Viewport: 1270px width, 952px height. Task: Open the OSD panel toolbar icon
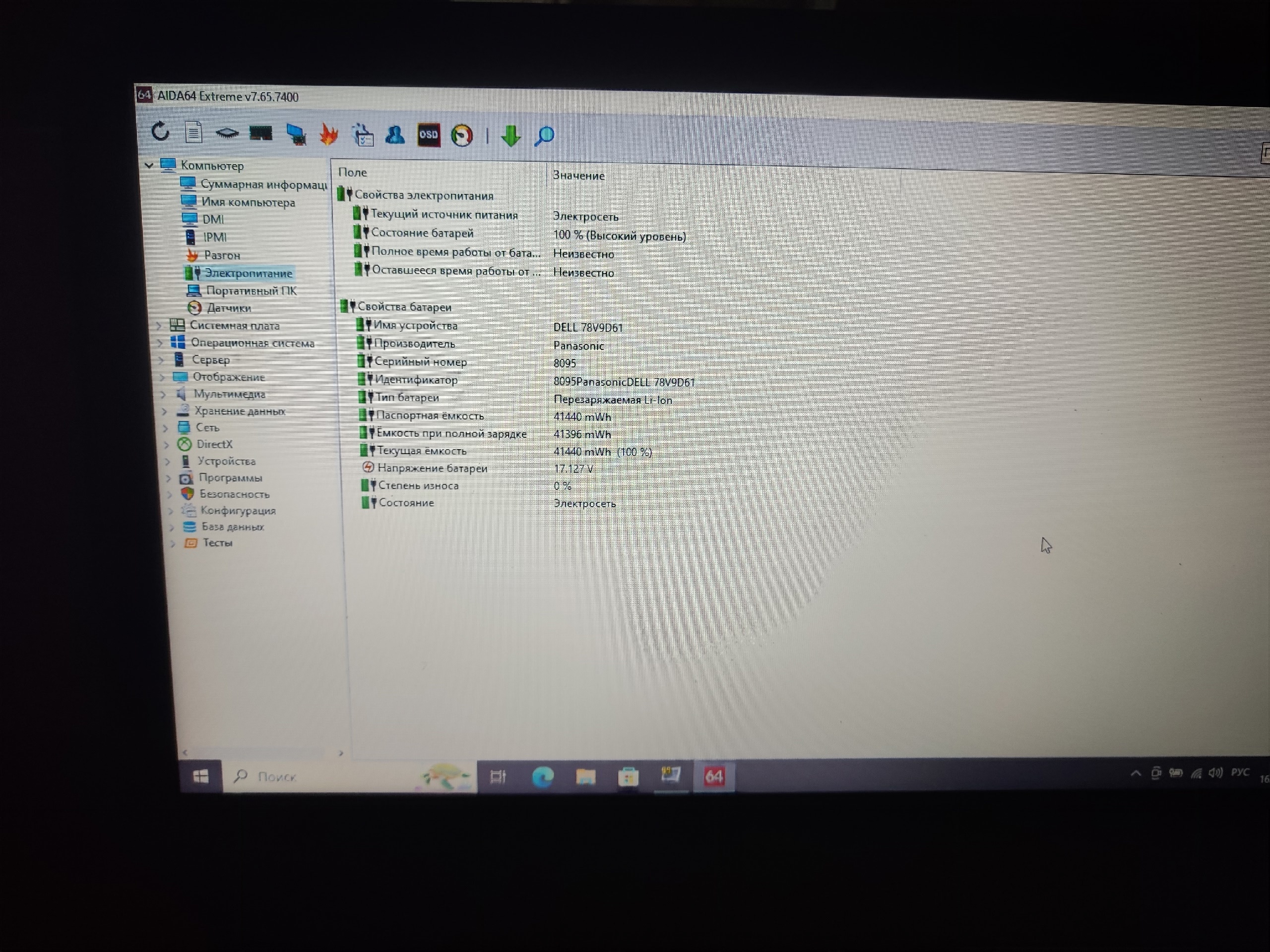(428, 135)
